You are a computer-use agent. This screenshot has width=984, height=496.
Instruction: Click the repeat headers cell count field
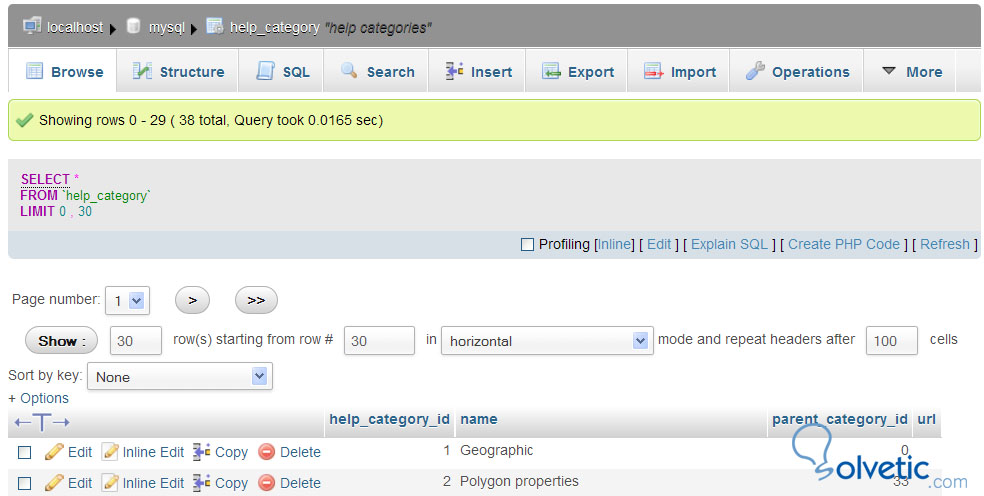click(x=891, y=341)
